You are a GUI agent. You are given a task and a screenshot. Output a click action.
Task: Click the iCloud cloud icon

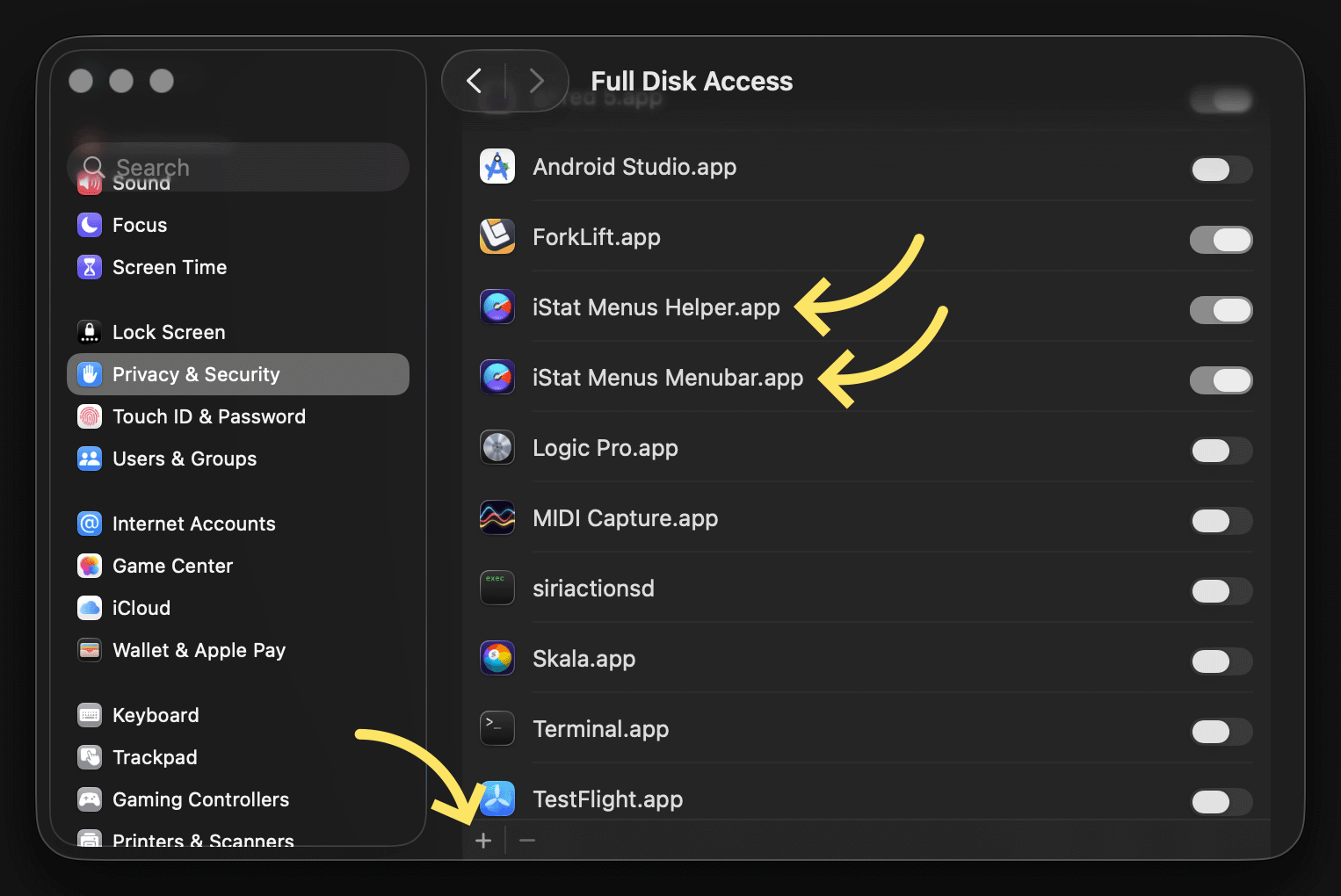[x=90, y=608]
